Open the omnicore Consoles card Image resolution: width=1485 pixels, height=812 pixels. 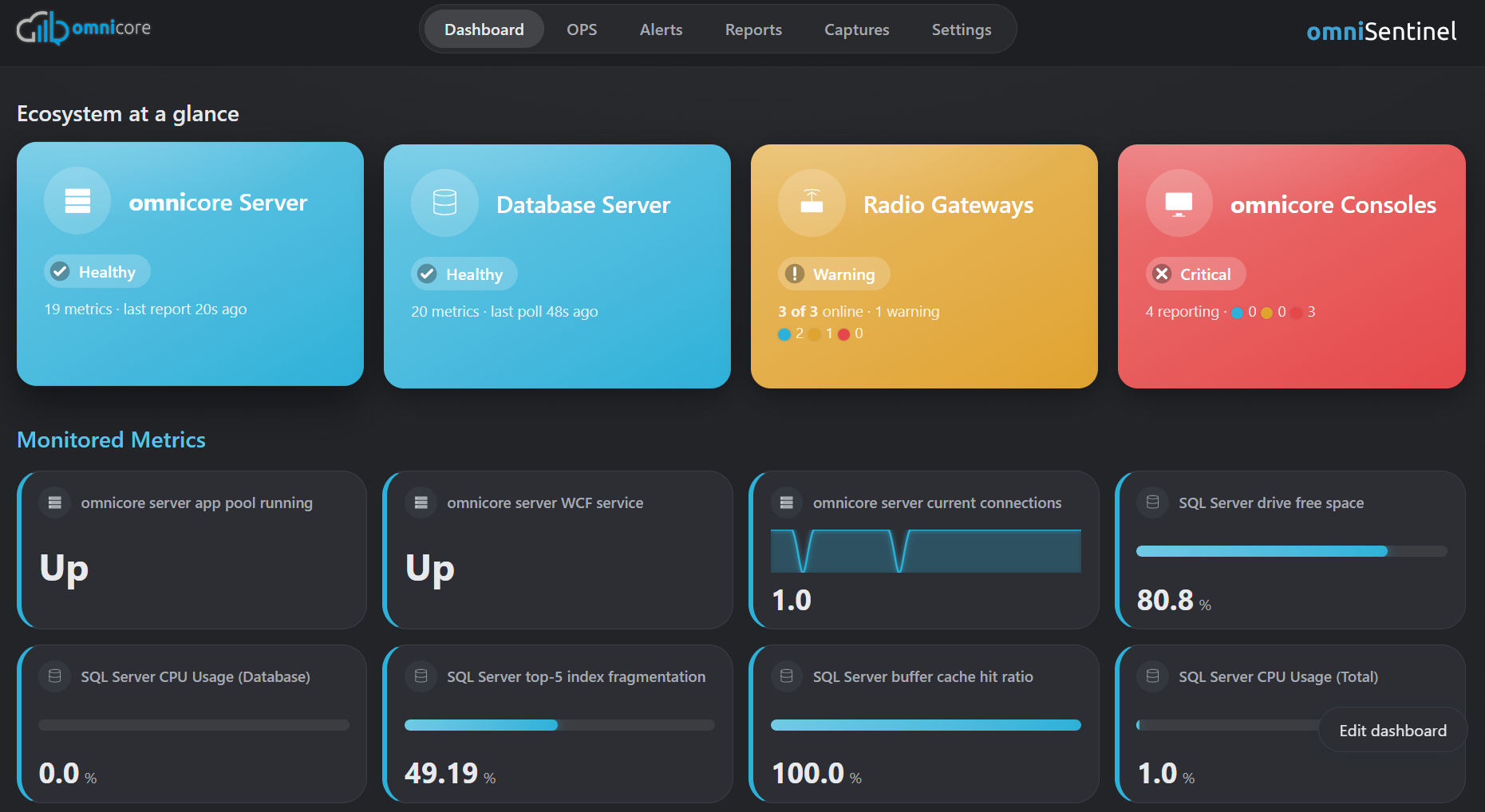pyautogui.click(x=1292, y=266)
